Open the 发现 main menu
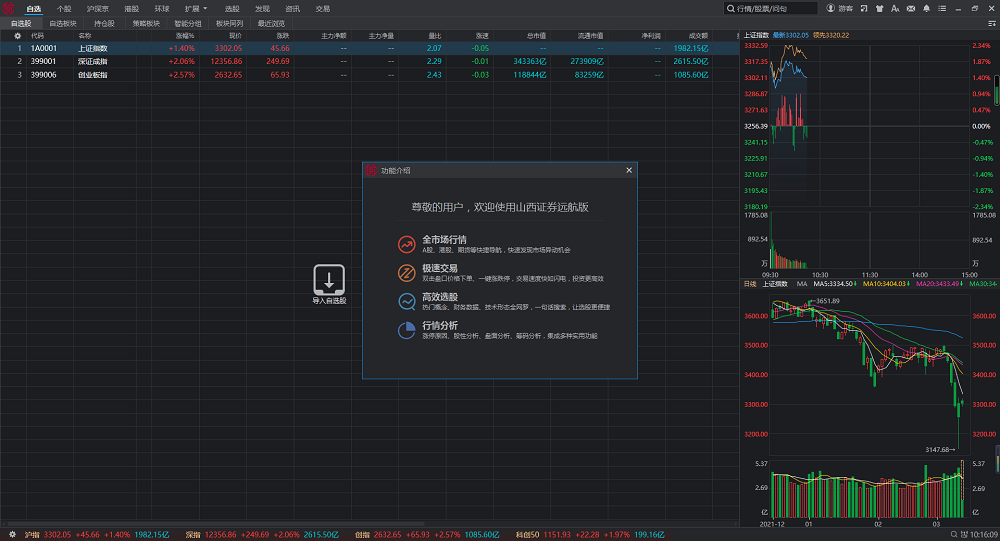This screenshot has width=1000, height=541. coord(262,9)
